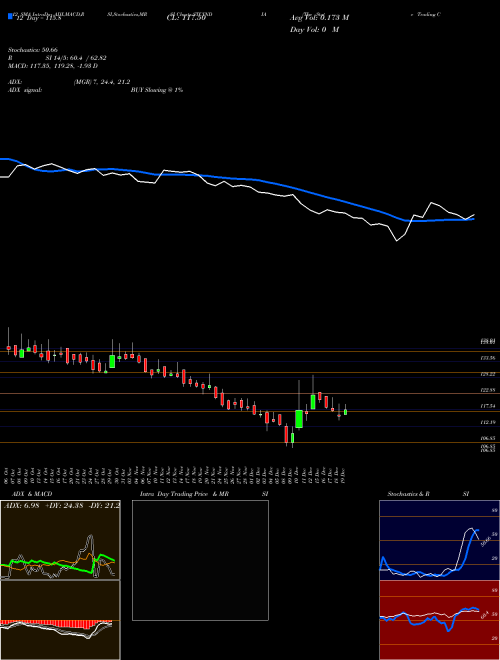This screenshot has height=660, width=500.
Task: Click the last green candlestick on the chart
Action: [x=346, y=412]
